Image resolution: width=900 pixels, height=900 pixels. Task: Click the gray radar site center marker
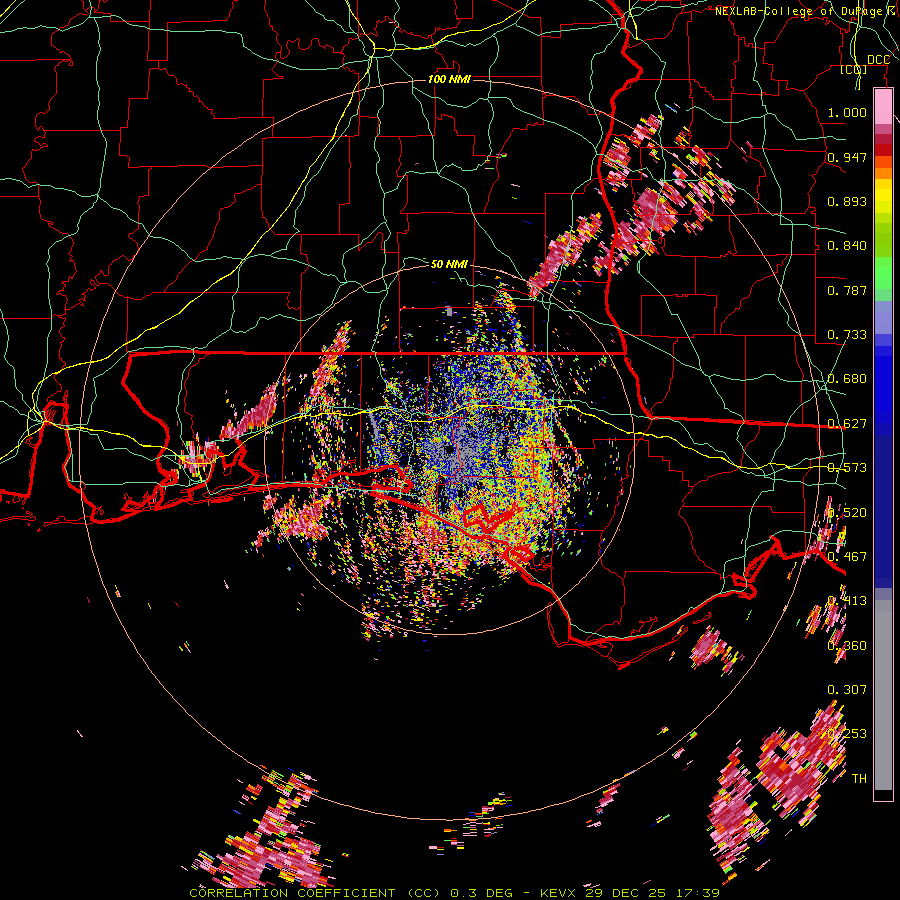pyautogui.click(x=450, y=451)
